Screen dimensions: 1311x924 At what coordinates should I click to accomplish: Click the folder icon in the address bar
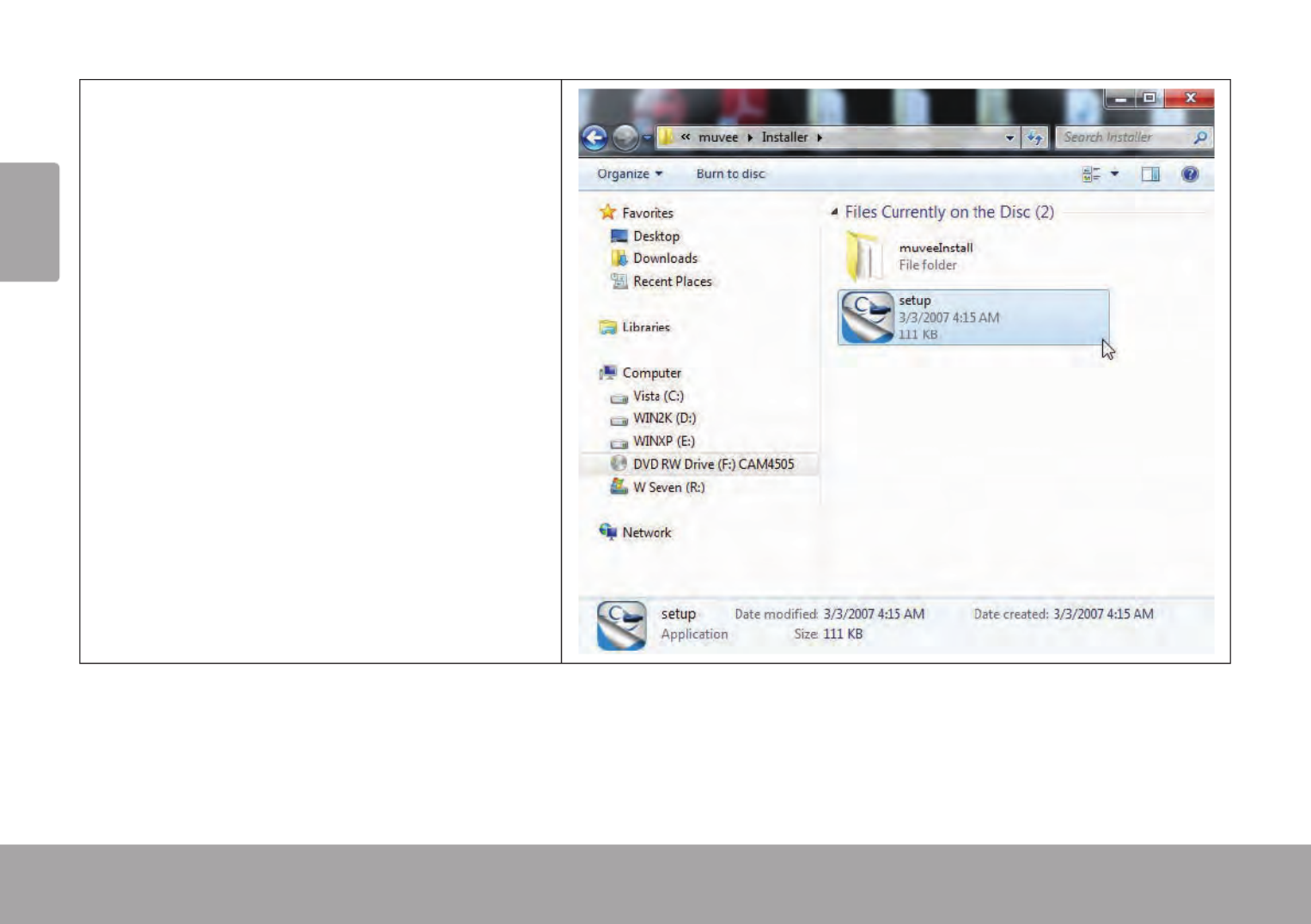[x=667, y=137]
